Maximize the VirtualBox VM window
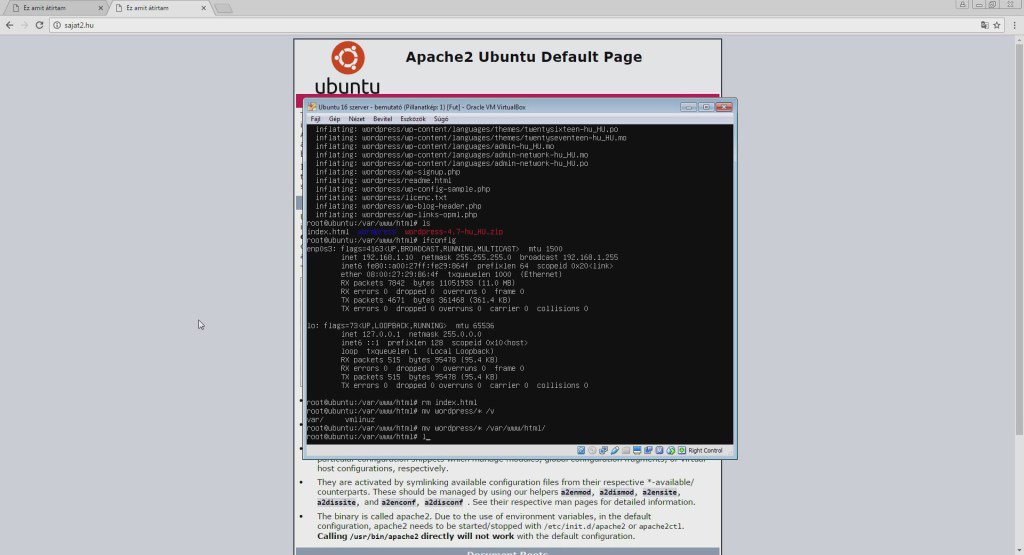The image size is (1024, 555). (706, 107)
